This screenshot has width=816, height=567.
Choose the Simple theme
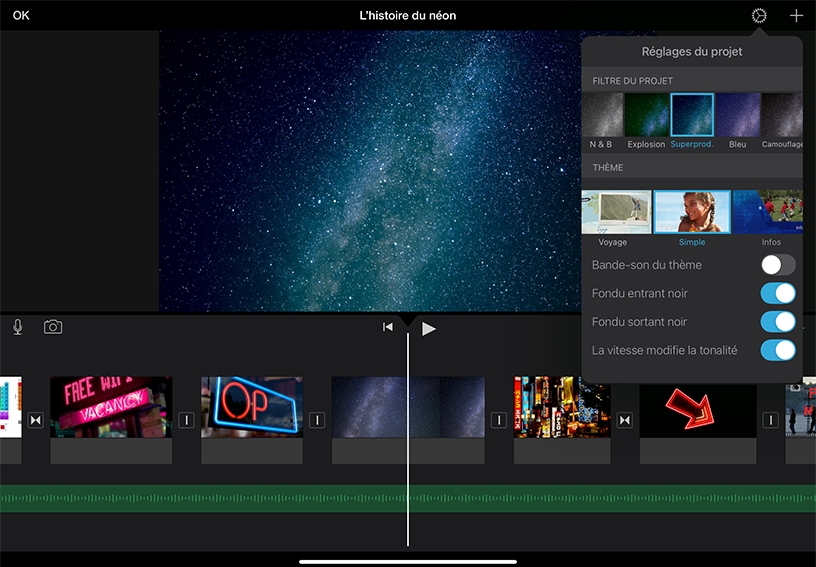click(x=692, y=218)
